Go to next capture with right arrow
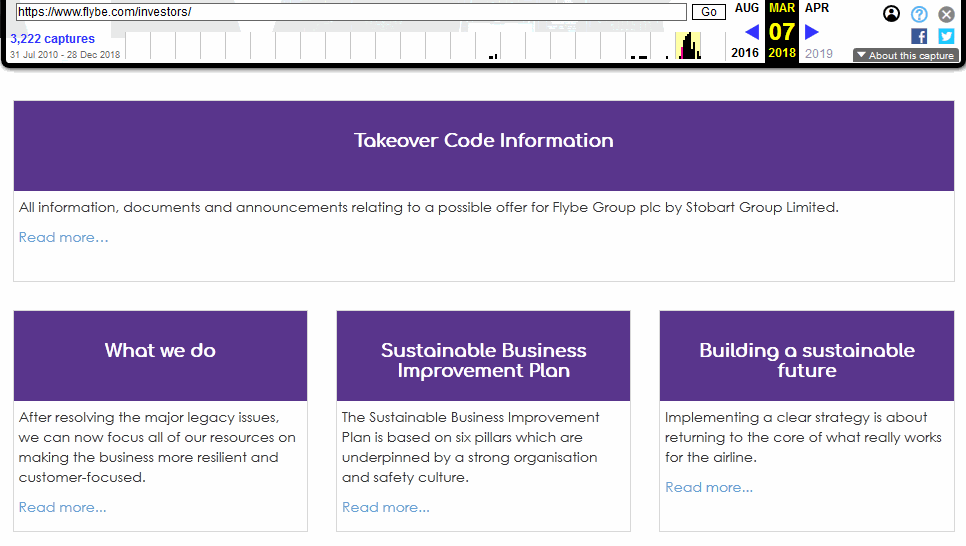The height and width of the screenshot is (546, 966). (x=812, y=32)
